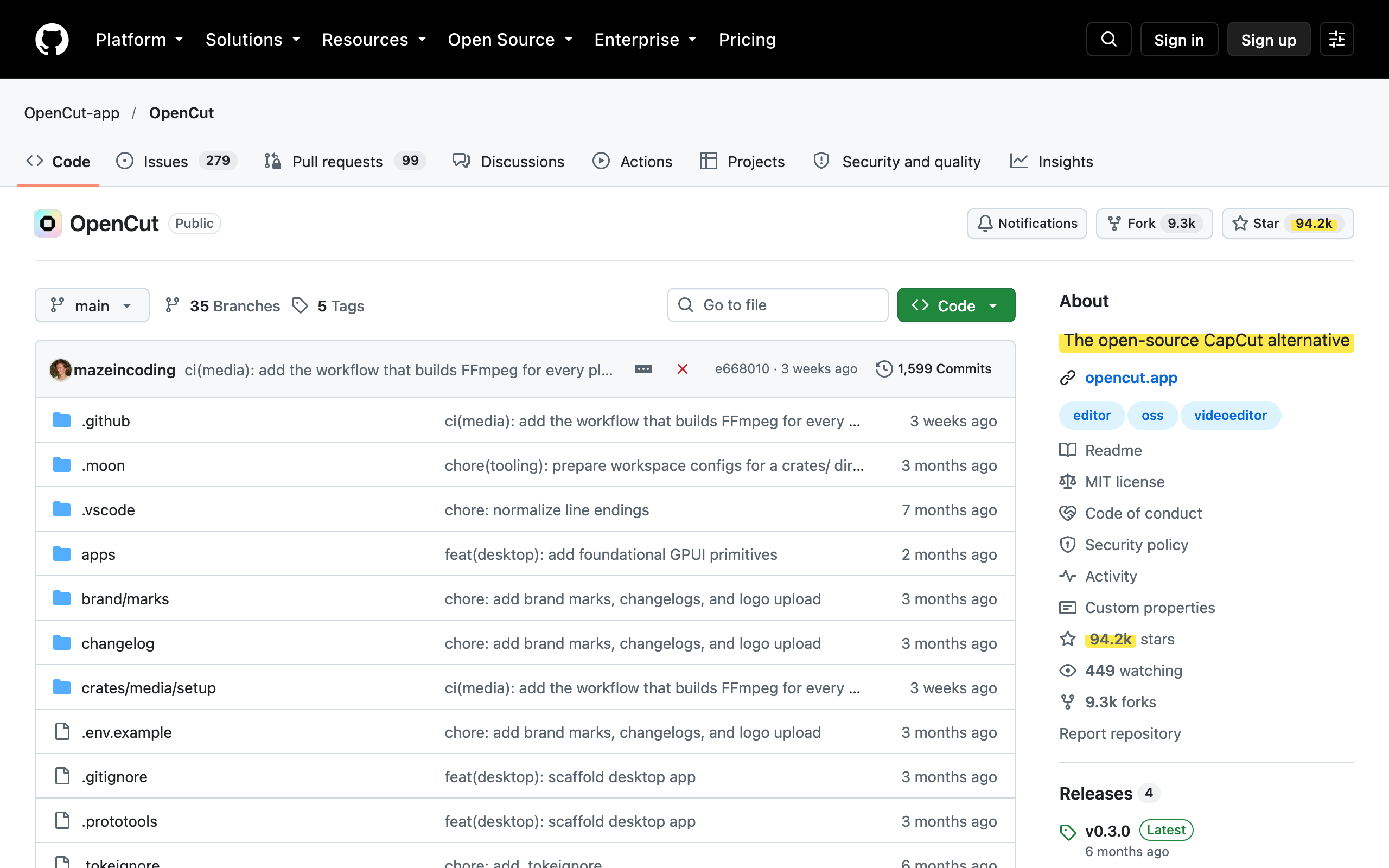
Task: Switch to the Issues tab
Action: 176,161
